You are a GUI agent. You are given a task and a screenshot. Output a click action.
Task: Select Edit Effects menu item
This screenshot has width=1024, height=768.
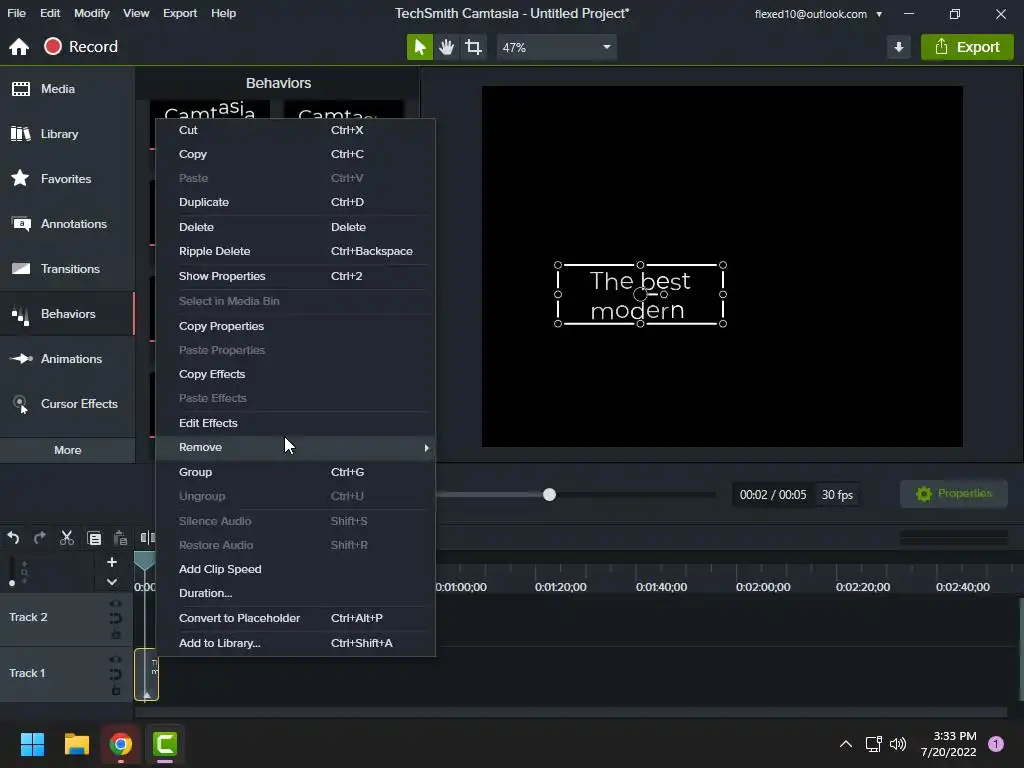[x=295, y=423]
